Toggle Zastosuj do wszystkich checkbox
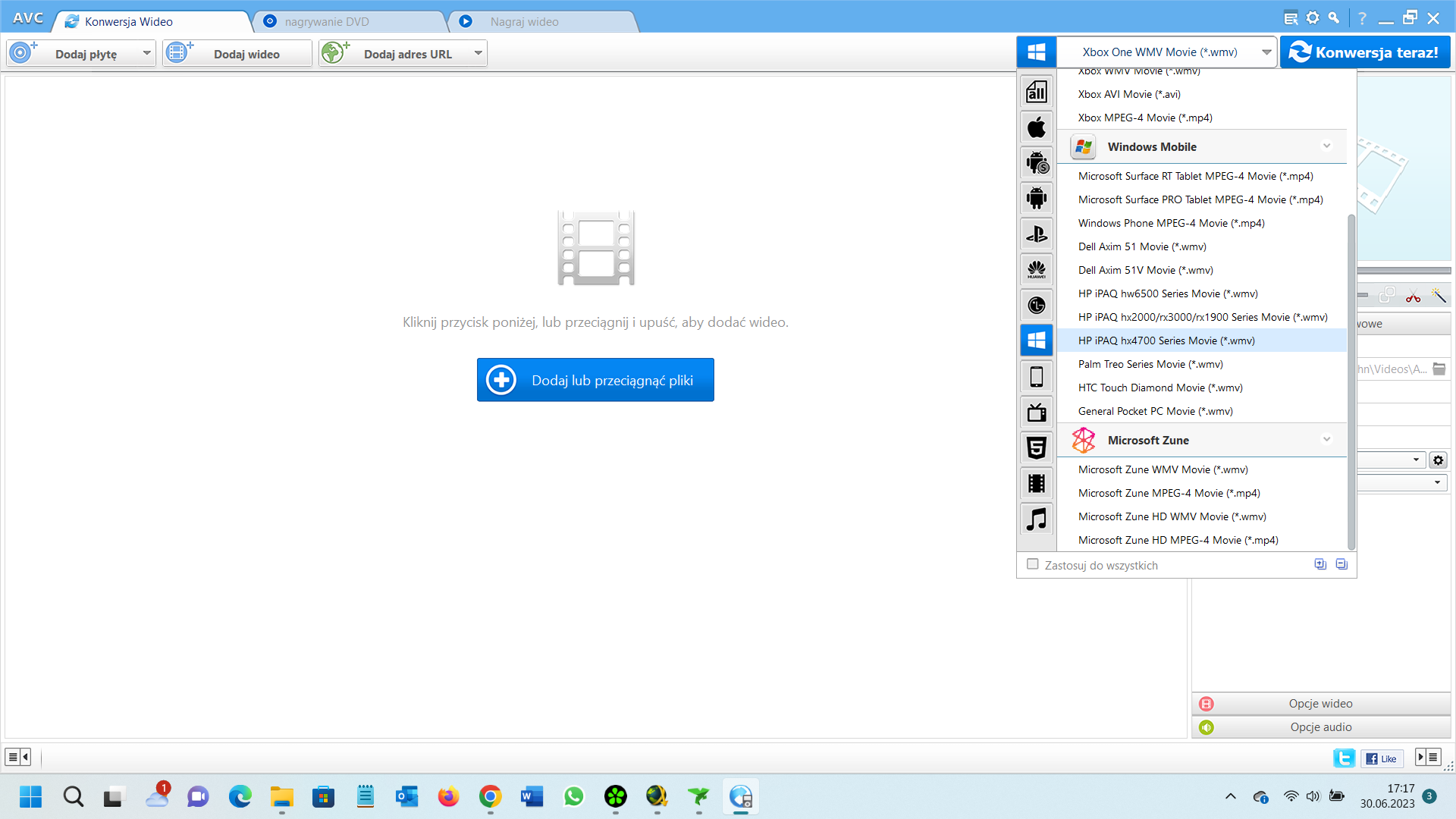 (x=1032, y=564)
